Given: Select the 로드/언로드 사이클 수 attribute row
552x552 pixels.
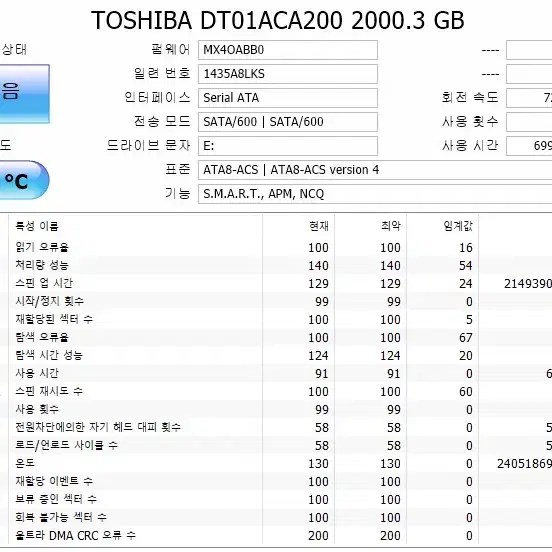Looking at the screenshot, I should tap(276, 445).
